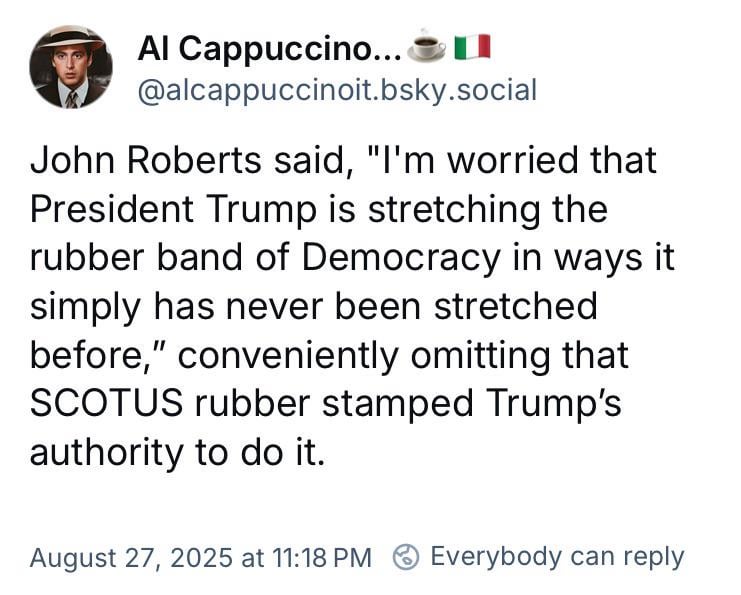Click "simply has never been stretched" line
This screenshot has width=741, height=595.
313,306
